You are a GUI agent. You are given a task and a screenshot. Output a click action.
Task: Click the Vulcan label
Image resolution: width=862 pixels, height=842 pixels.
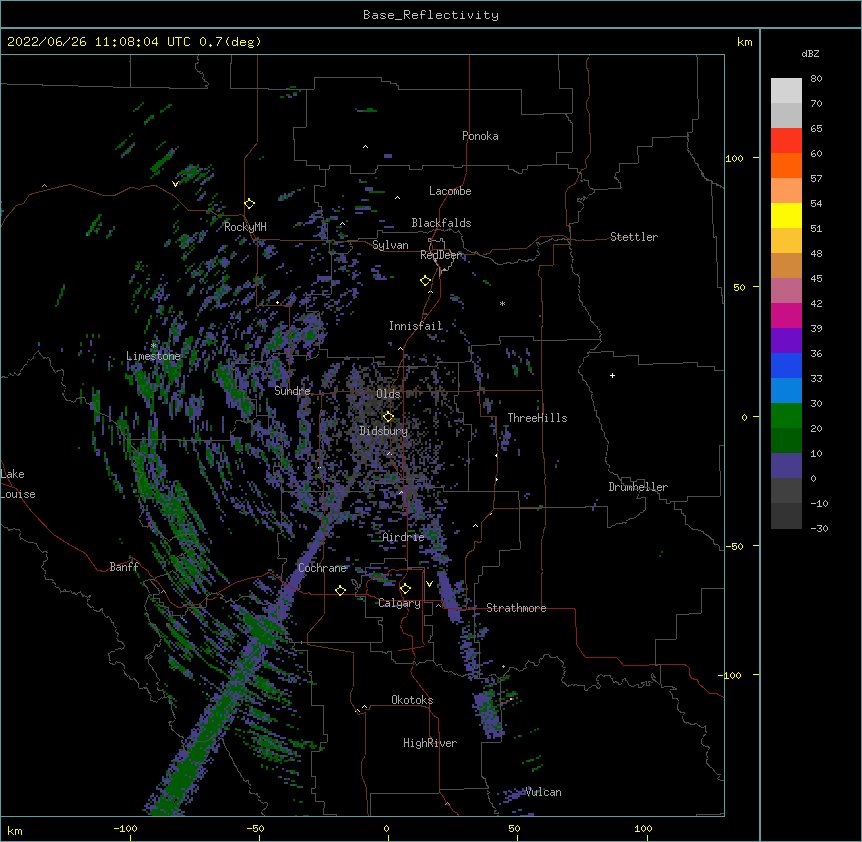click(543, 792)
